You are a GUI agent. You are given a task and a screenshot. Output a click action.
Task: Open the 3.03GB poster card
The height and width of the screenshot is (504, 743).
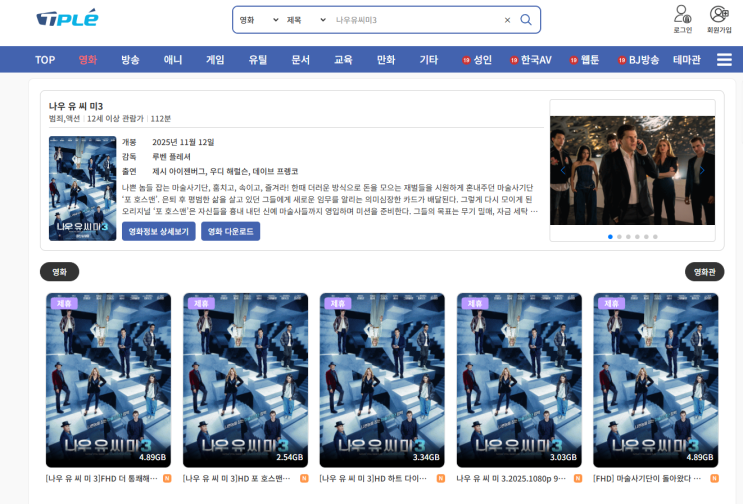519,380
